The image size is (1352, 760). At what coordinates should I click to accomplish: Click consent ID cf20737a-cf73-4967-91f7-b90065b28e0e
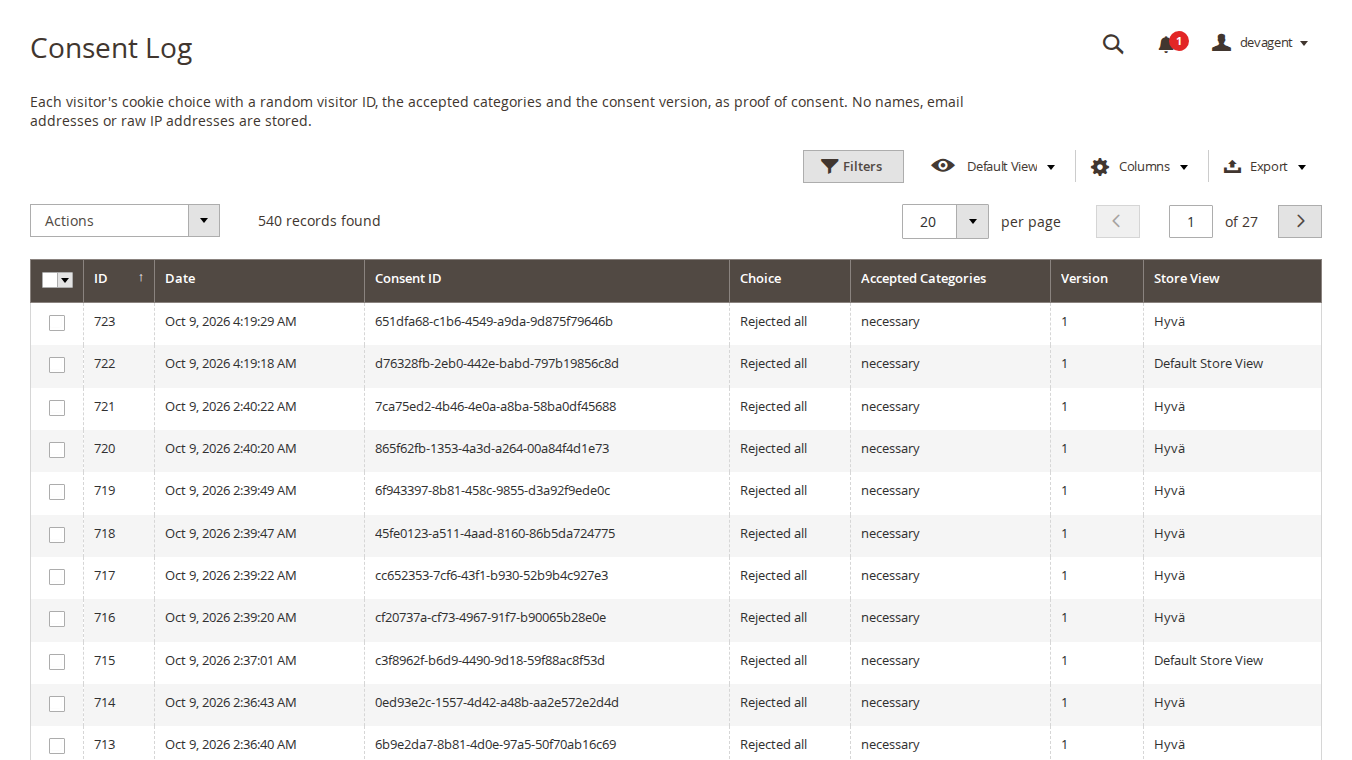491,618
